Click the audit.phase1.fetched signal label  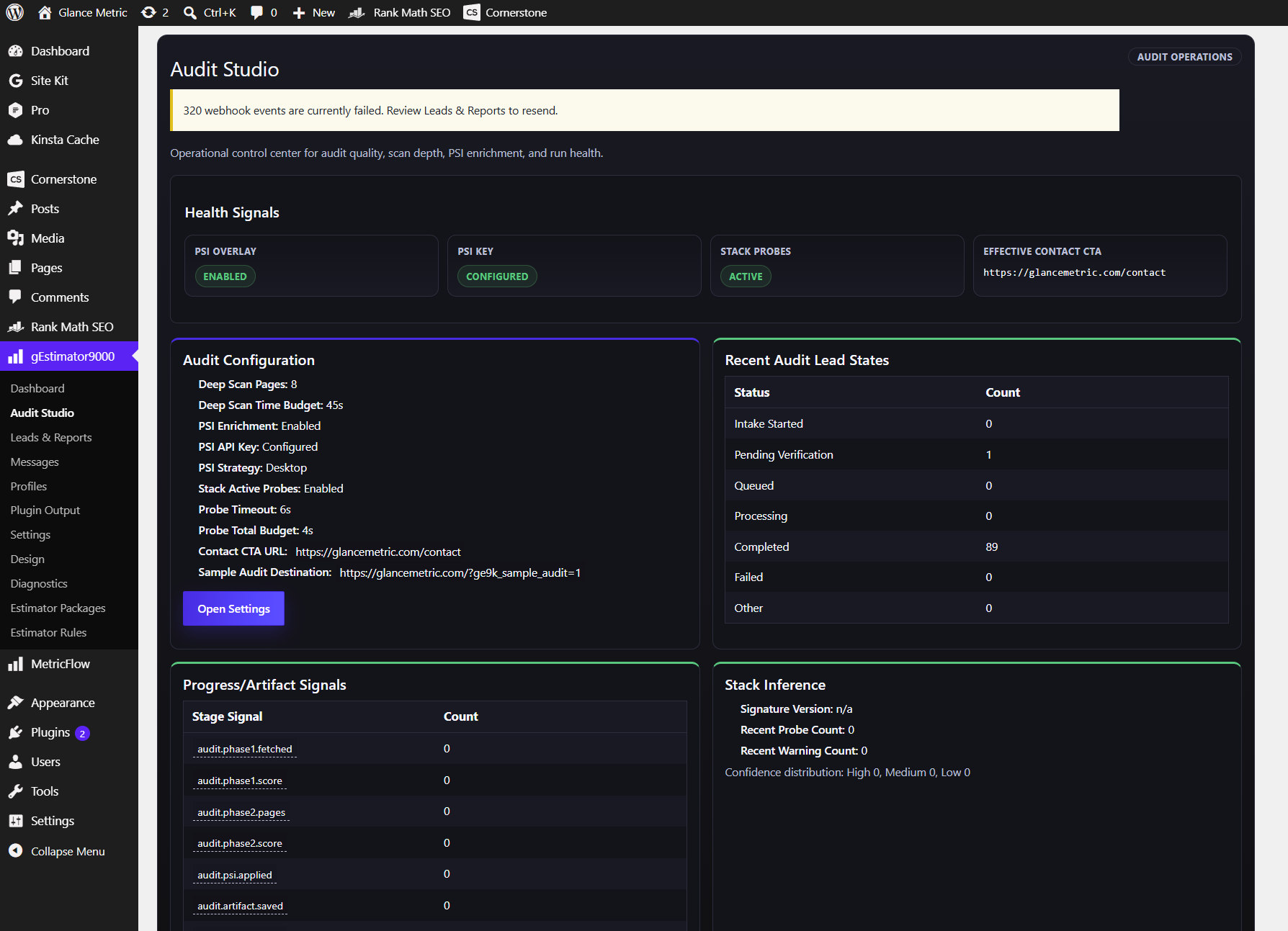(x=245, y=750)
